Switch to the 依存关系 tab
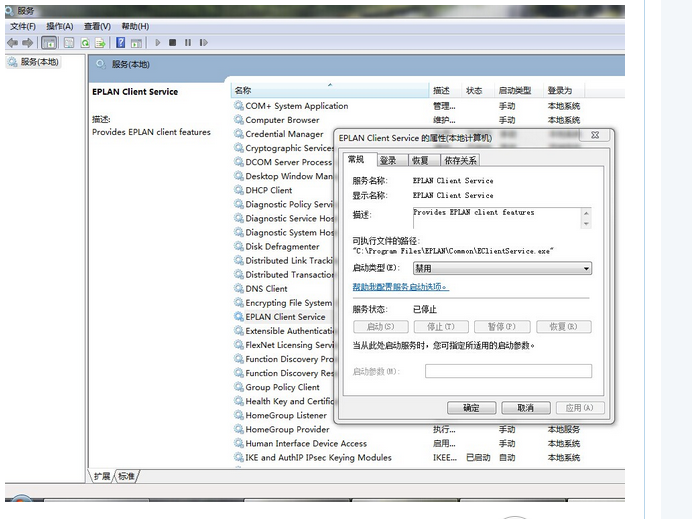 click(460, 160)
